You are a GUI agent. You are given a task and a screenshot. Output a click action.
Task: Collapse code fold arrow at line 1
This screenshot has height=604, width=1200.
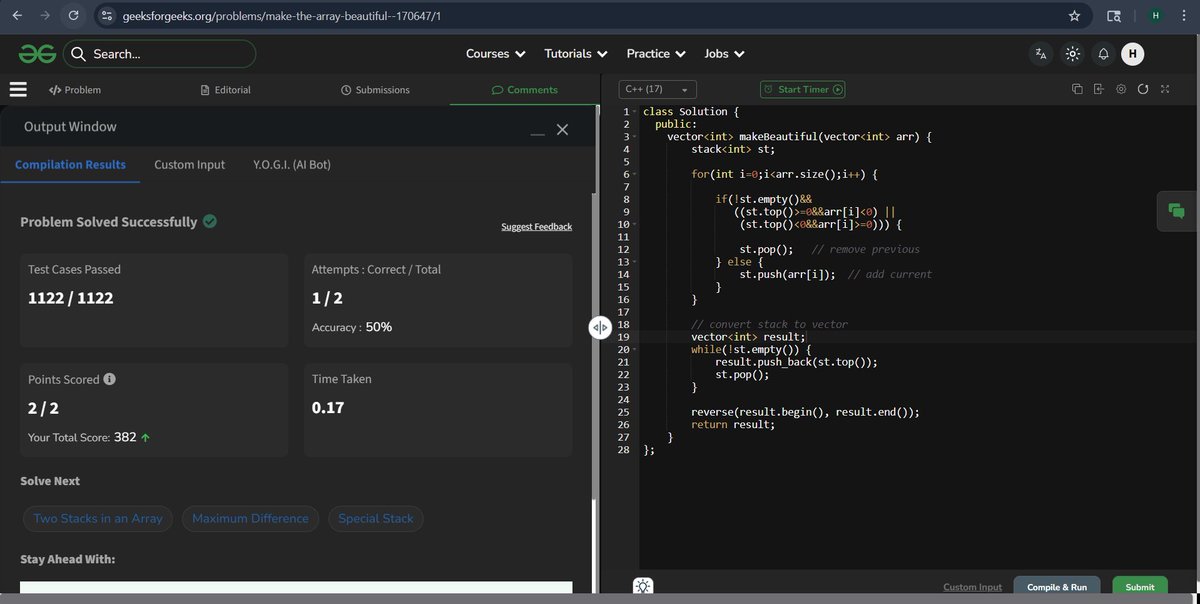[634, 112]
